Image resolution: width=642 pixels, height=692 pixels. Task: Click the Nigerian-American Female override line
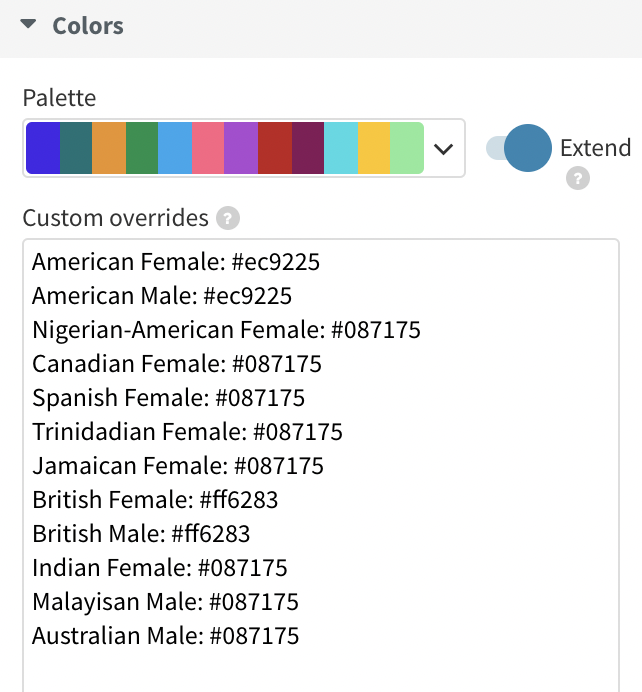click(226, 330)
